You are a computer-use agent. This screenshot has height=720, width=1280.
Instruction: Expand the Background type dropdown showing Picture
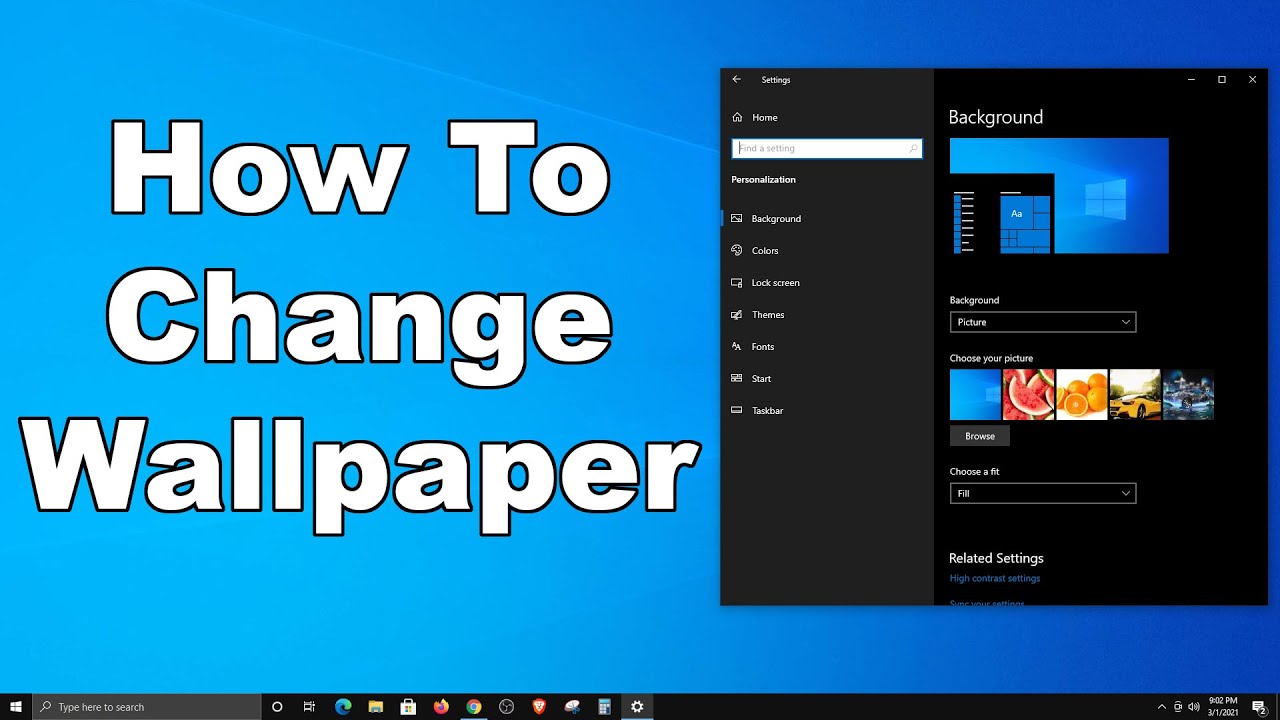[x=1043, y=322]
